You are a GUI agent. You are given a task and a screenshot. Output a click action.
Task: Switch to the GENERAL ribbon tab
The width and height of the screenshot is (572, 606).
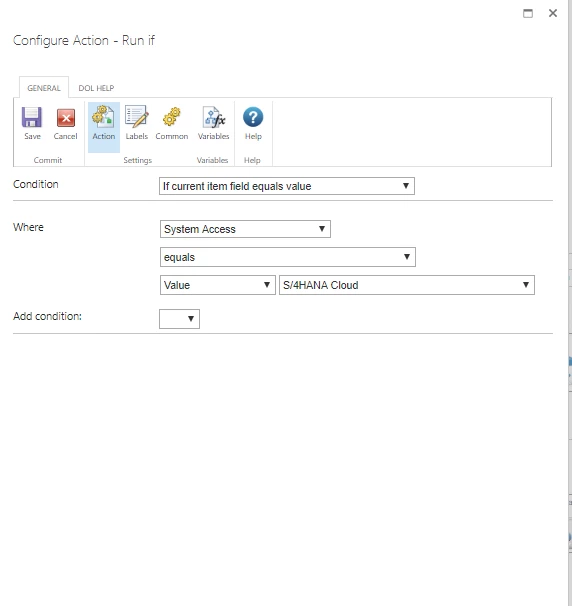(x=44, y=88)
